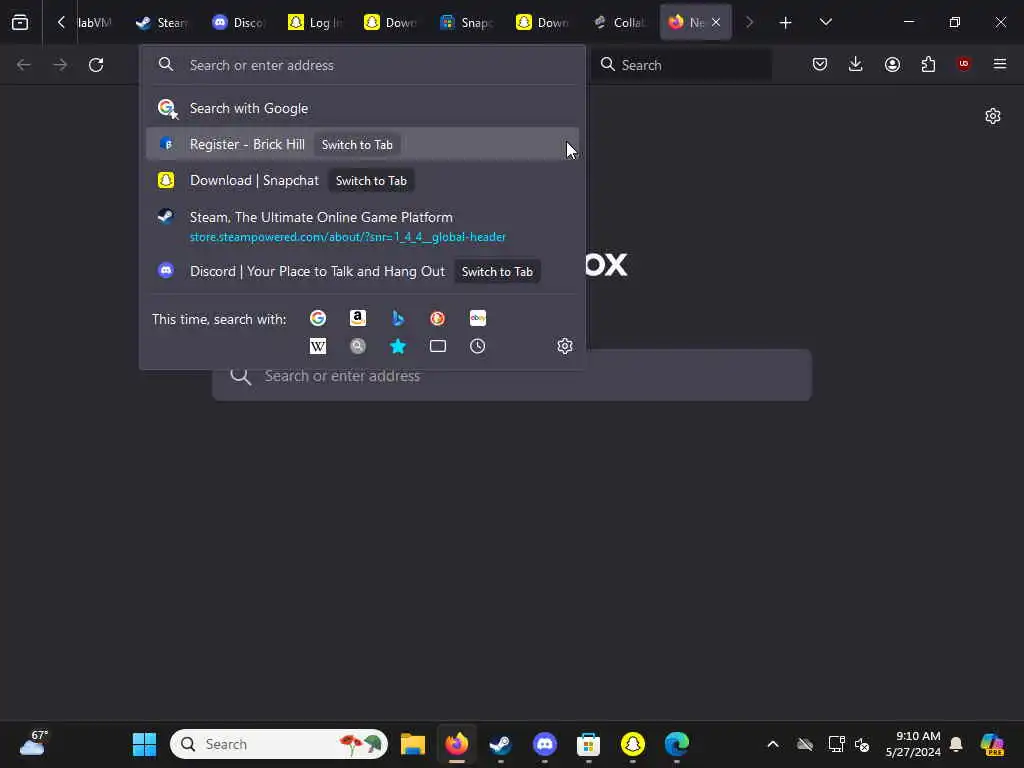The width and height of the screenshot is (1024, 768).
Task: Search history using the clock icon
Action: (477, 346)
